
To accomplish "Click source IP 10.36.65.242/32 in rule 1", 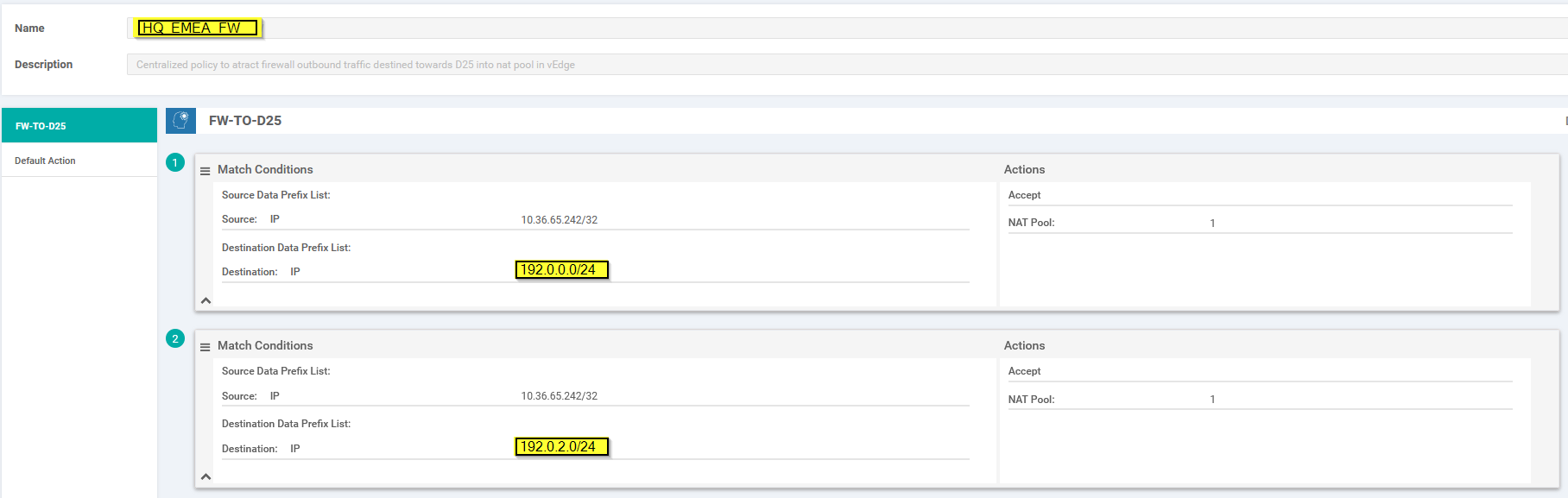I will (x=559, y=220).
